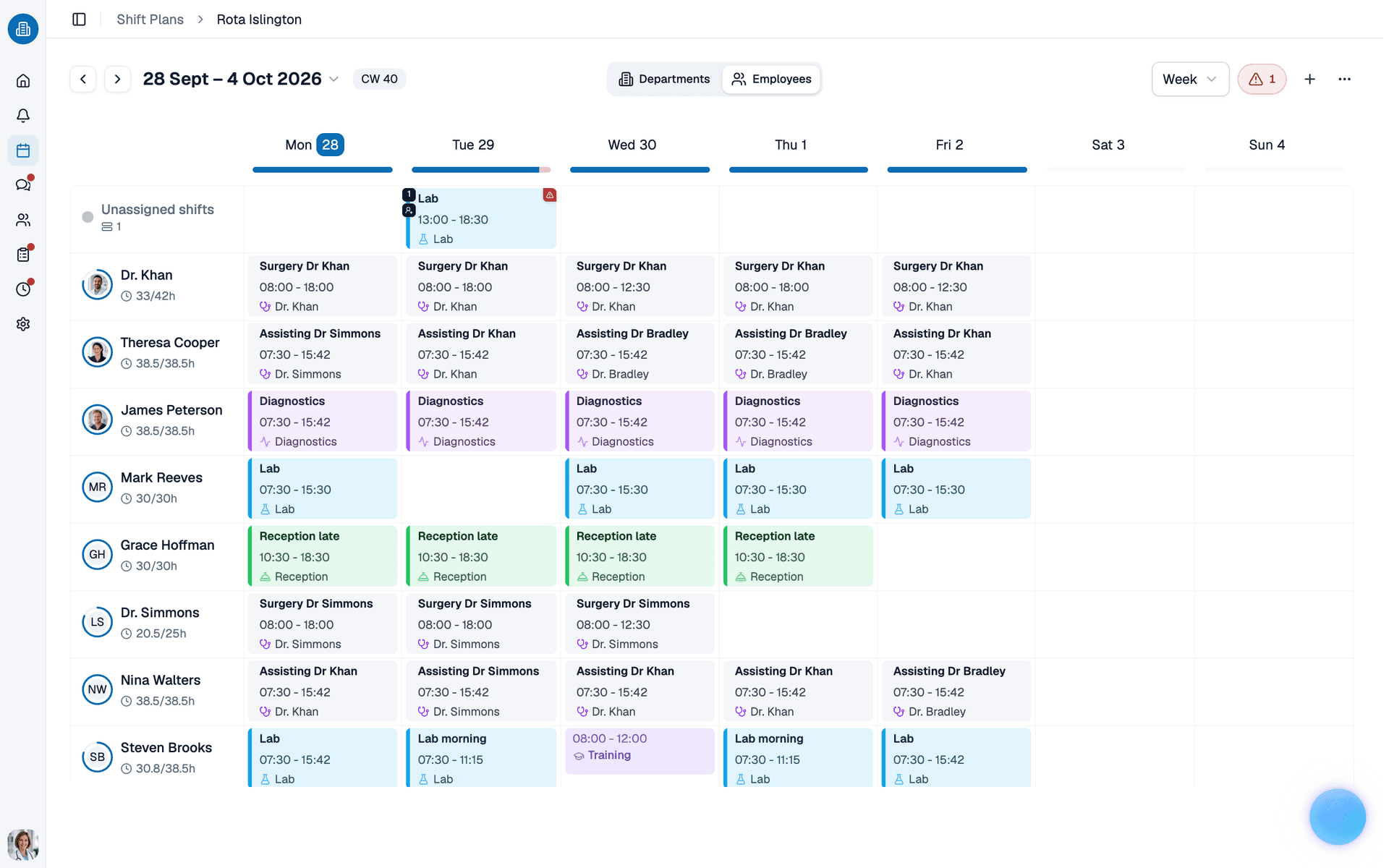Open Steven Brooks' Training entry on Wednesday

tap(640, 751)
